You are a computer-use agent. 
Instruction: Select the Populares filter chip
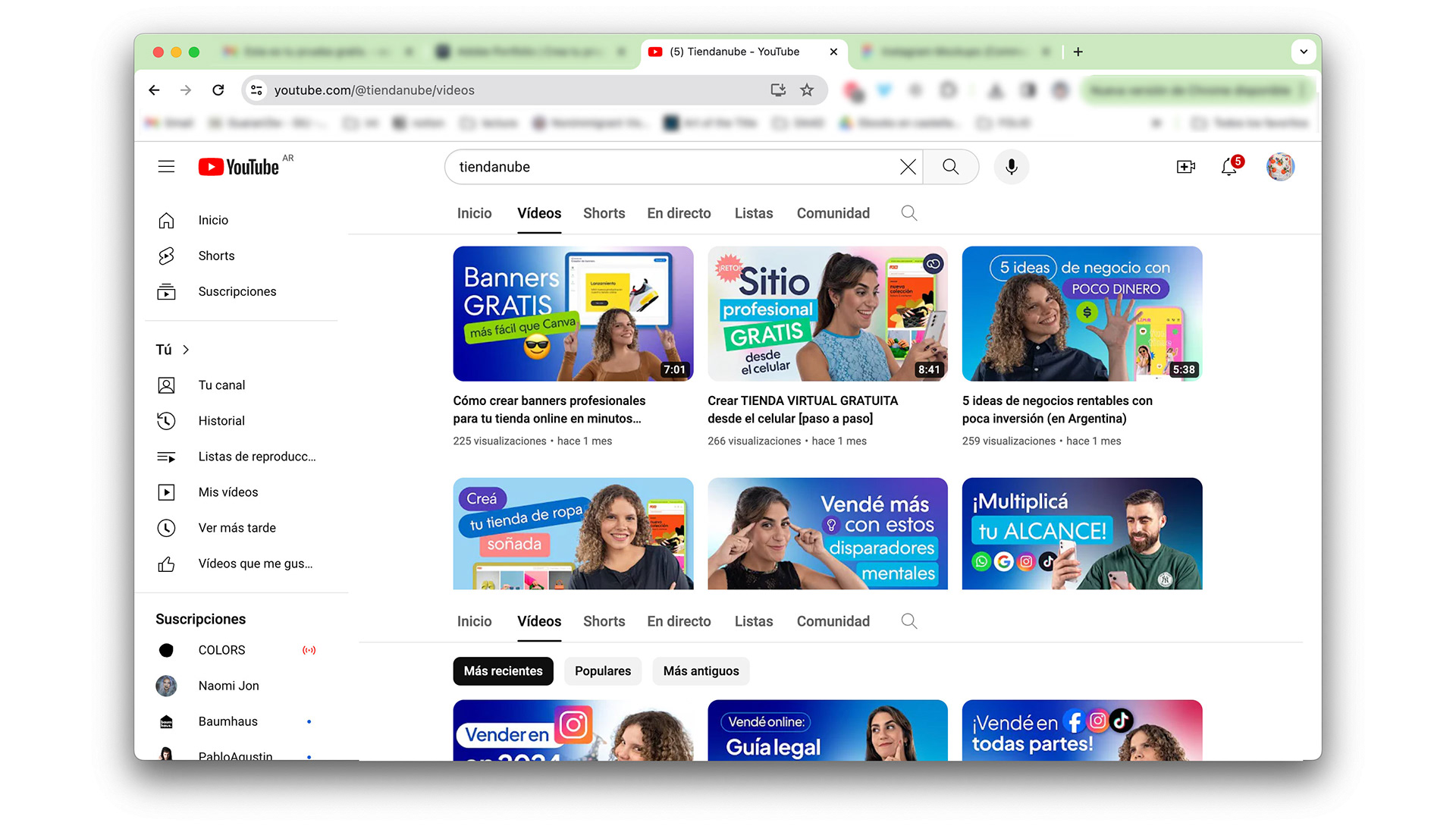coord(602,671)
